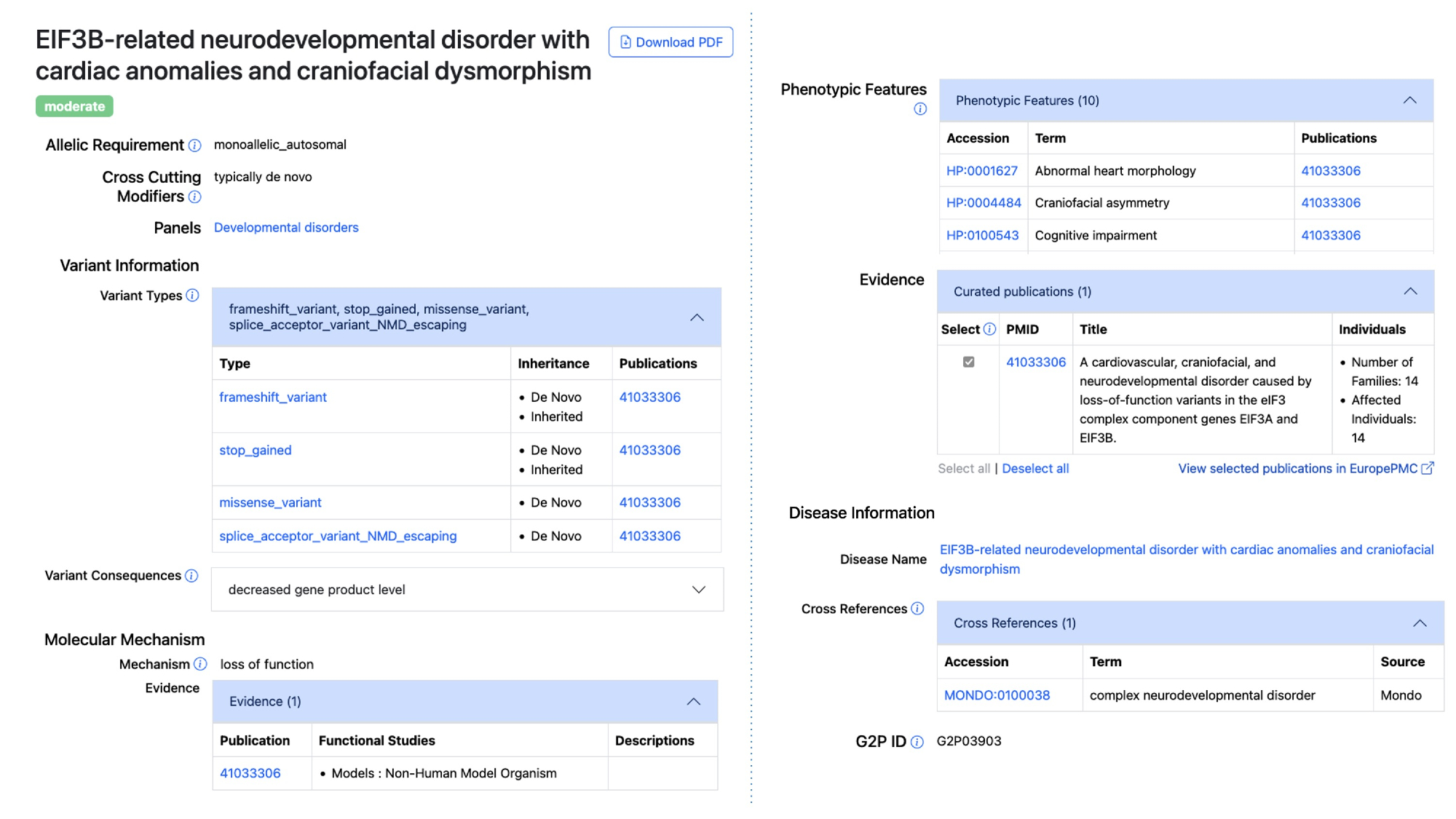
Task: Open the MONDO:0100038 accession link
Action: (x=997, y=695)
